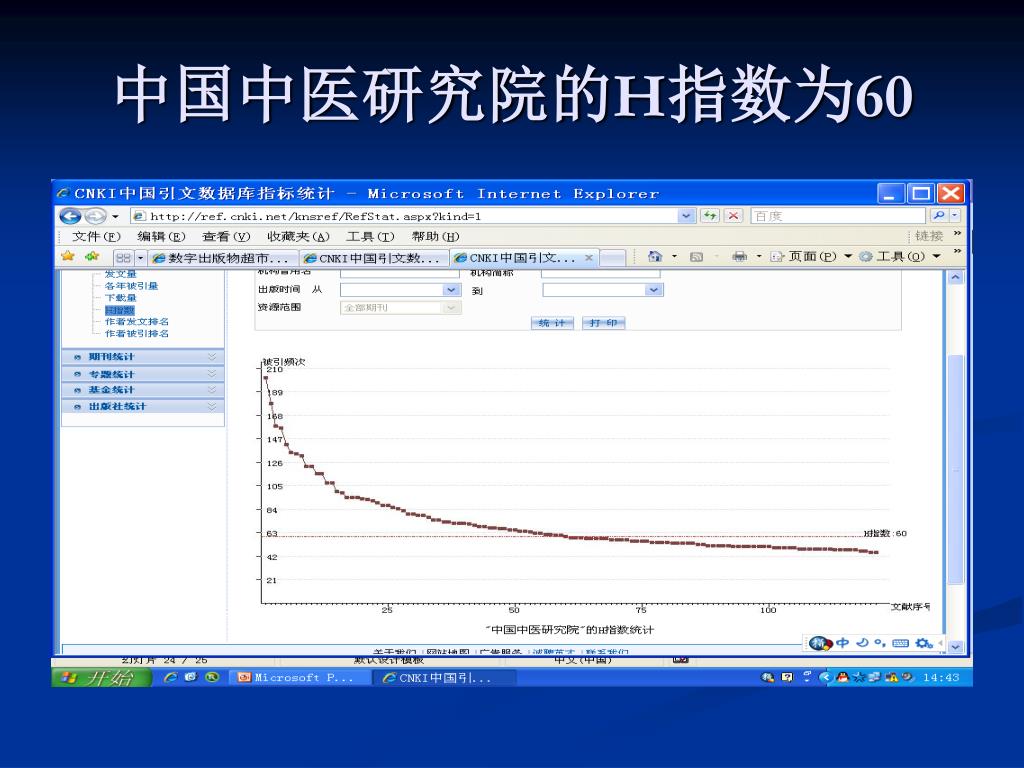Click the Internet Explorer quick launch icon
This screenshot has height=768, width=1024.
[170, 678]
